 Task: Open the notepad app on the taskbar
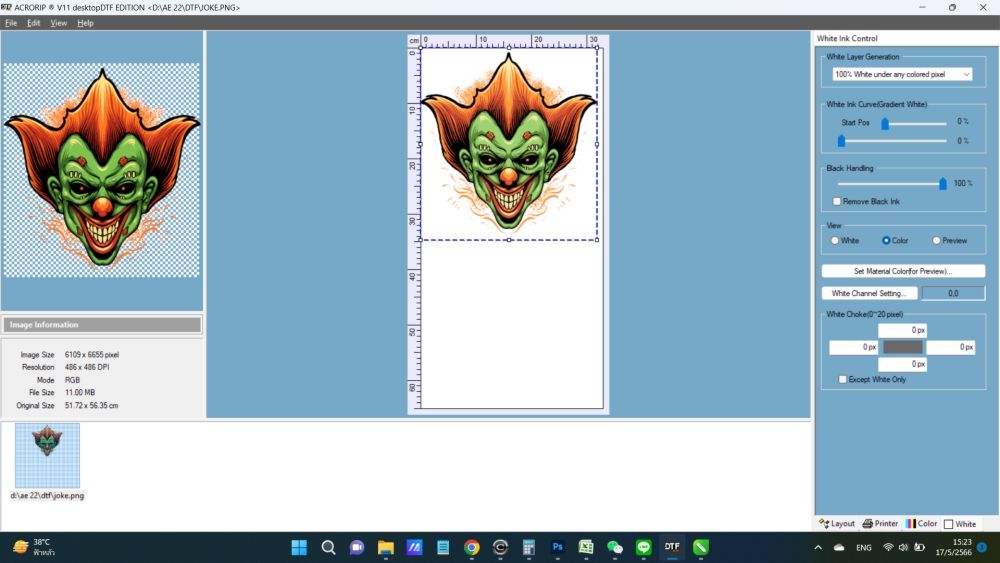click(443, 547)
